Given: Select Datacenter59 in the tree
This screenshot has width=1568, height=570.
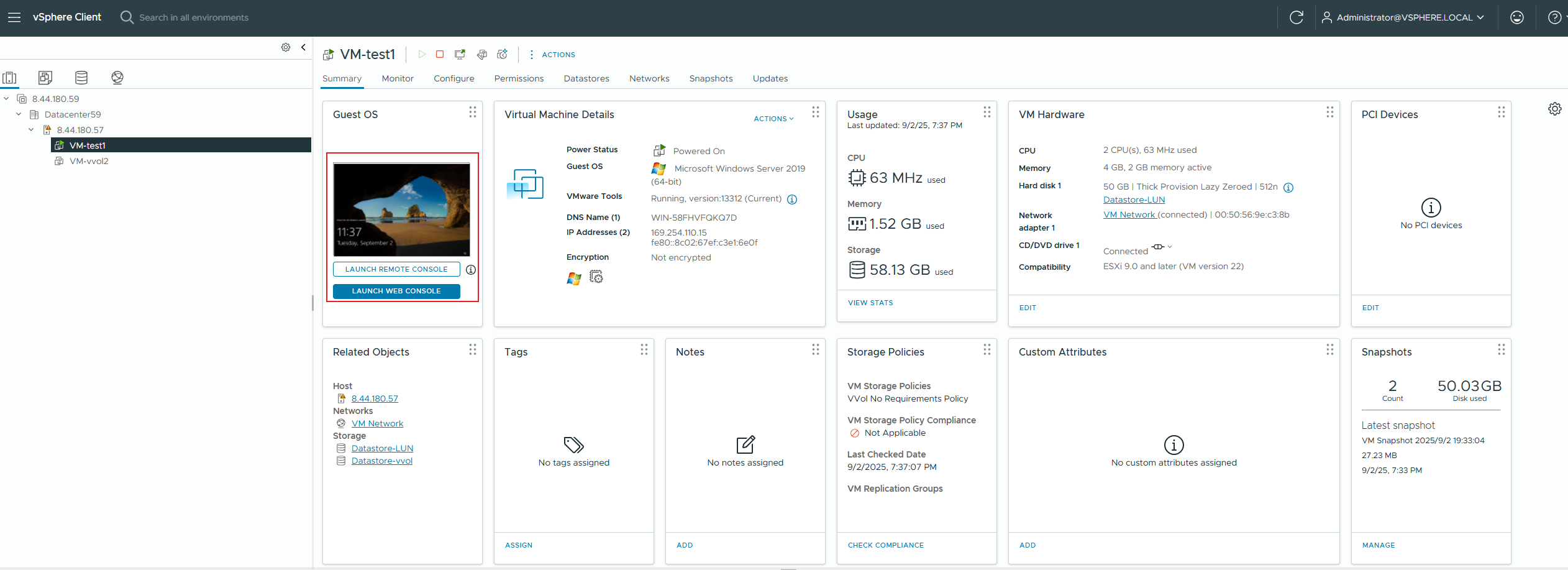Looking at the screenshot, I should [73, 114].
